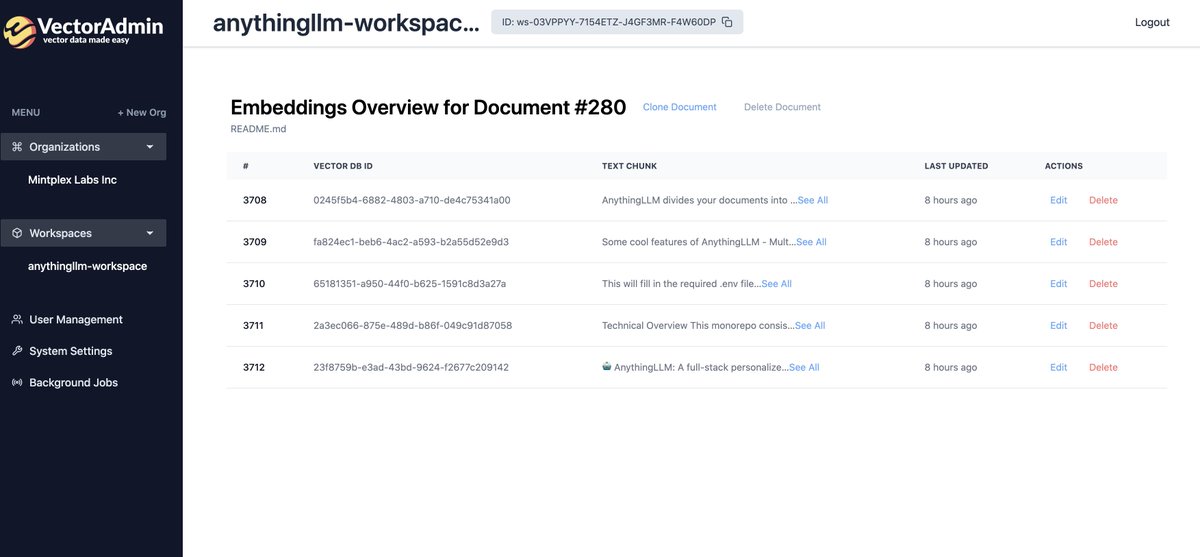Click Embeddings Overview for Document #280 heading
The height and width of the screenshot is (557, 1200).
pyautogui.click(x=428, y=108)
